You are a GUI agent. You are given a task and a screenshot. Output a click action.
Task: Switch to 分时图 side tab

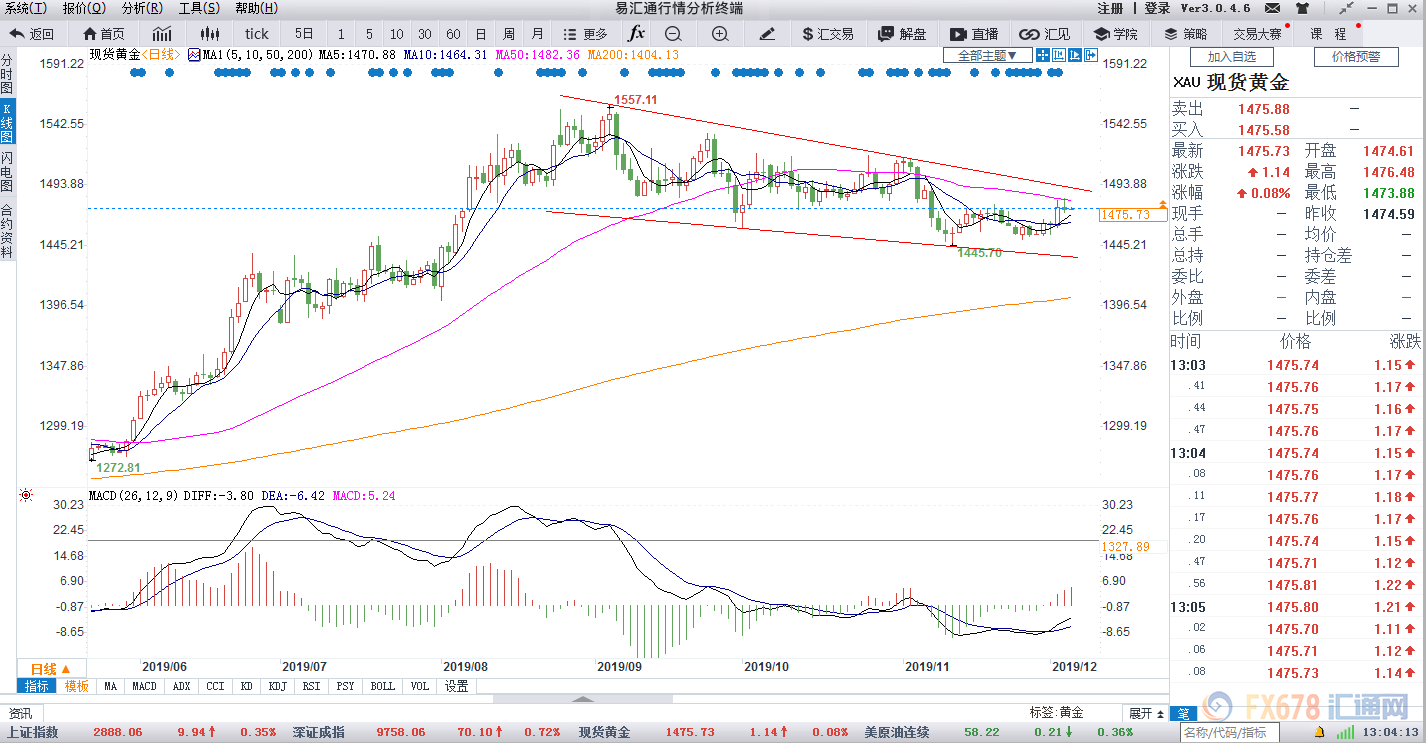pyautogui.click(x=7, y=75)
